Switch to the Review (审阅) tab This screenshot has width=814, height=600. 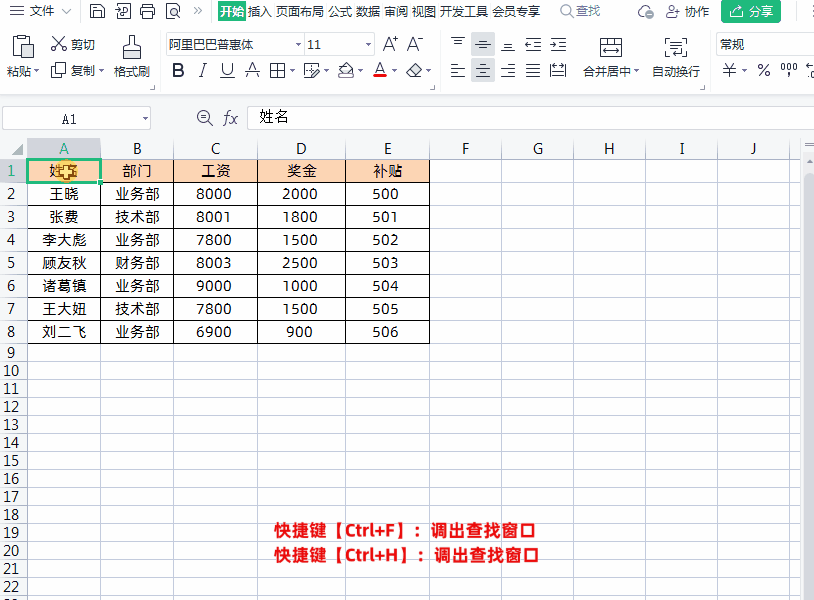(396, 11)
